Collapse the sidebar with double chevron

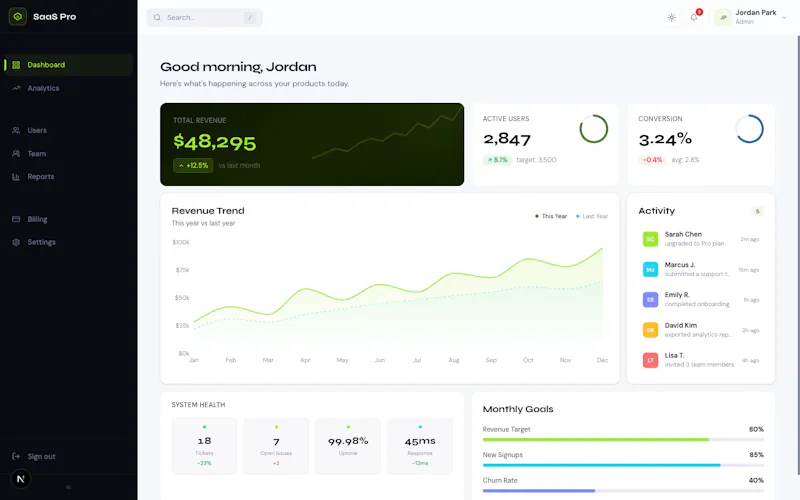click(68, 487)
